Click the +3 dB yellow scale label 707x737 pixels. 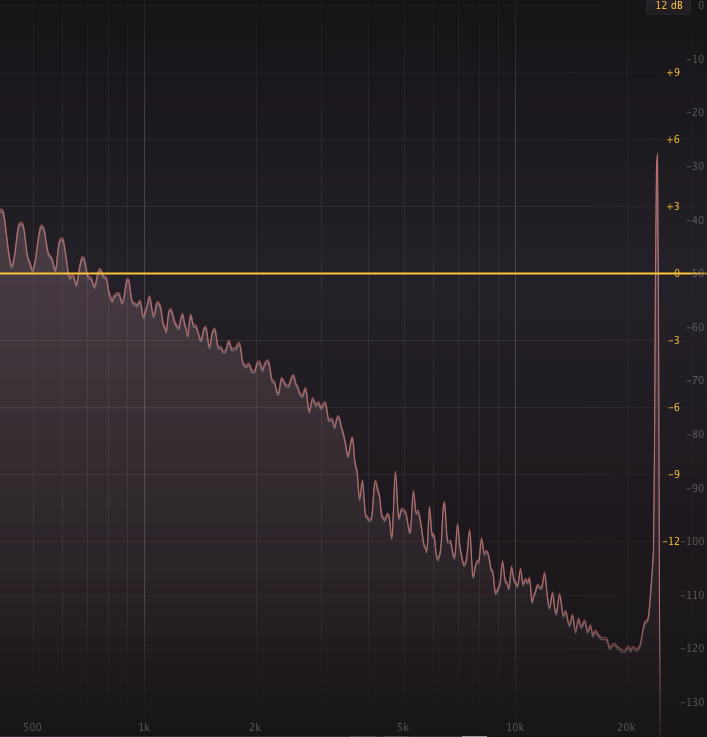click(673, 207)
